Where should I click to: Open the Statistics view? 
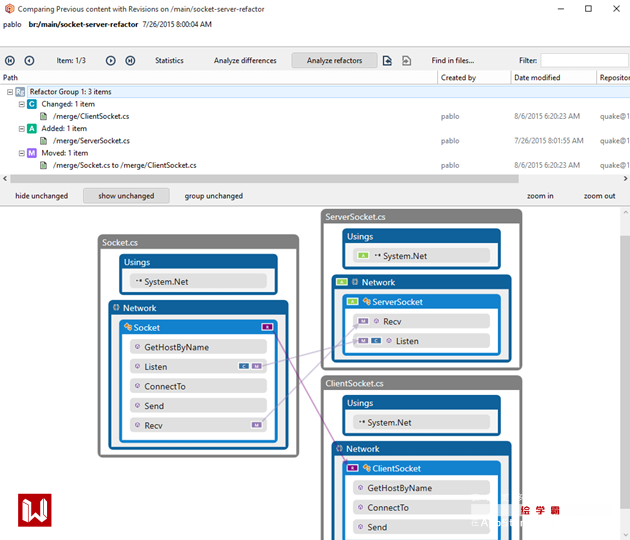pyautogui.click(x=169, y=61)
